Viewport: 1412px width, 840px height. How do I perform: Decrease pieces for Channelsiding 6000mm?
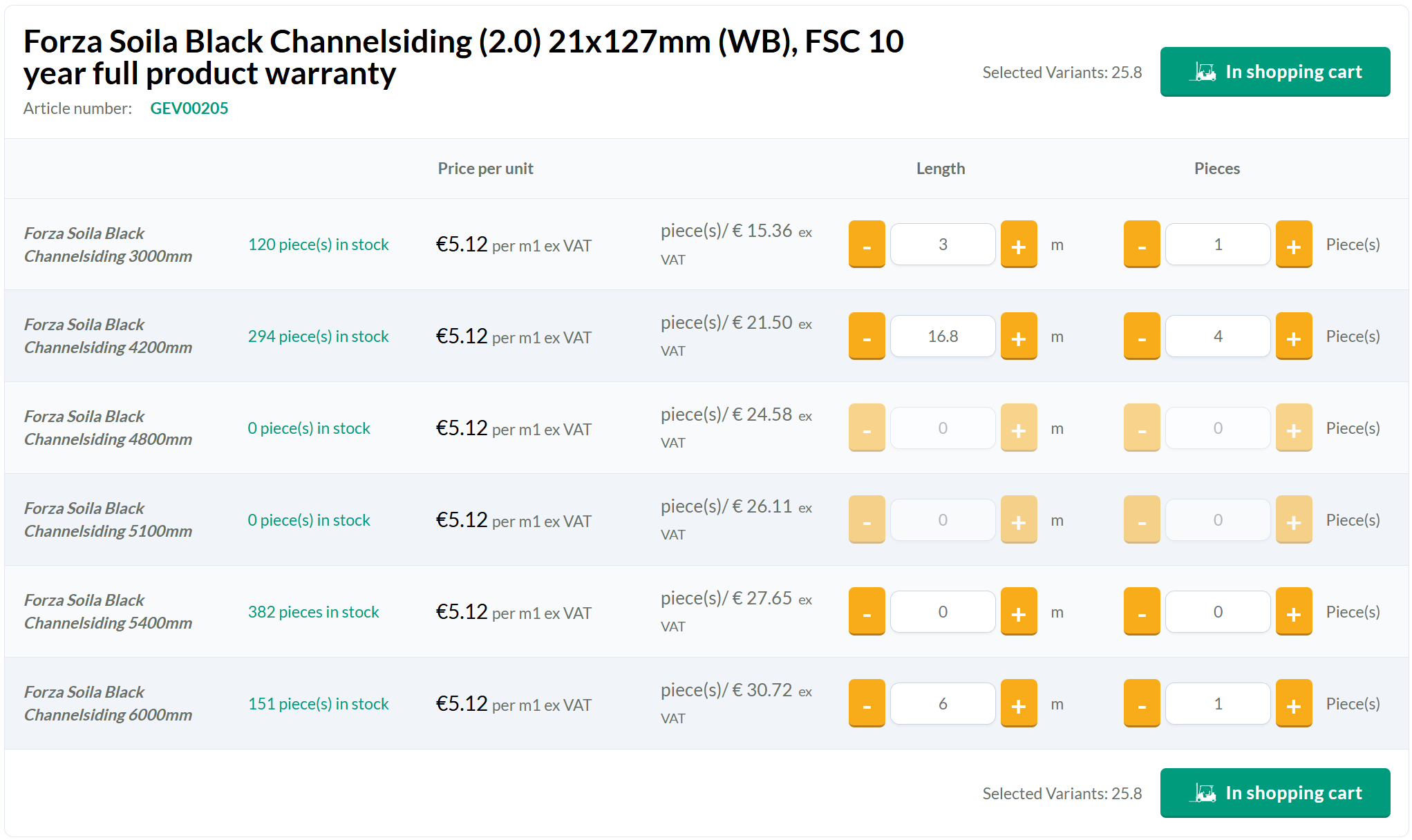pyautogui.click(x=1142, y=704)
